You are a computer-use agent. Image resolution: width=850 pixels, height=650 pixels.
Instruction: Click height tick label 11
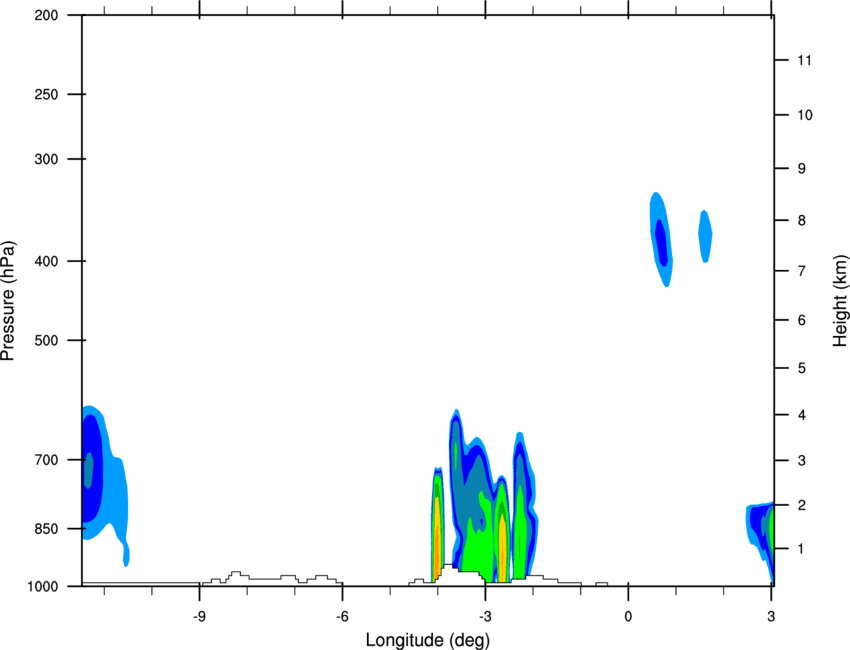[x=804, y=60]
